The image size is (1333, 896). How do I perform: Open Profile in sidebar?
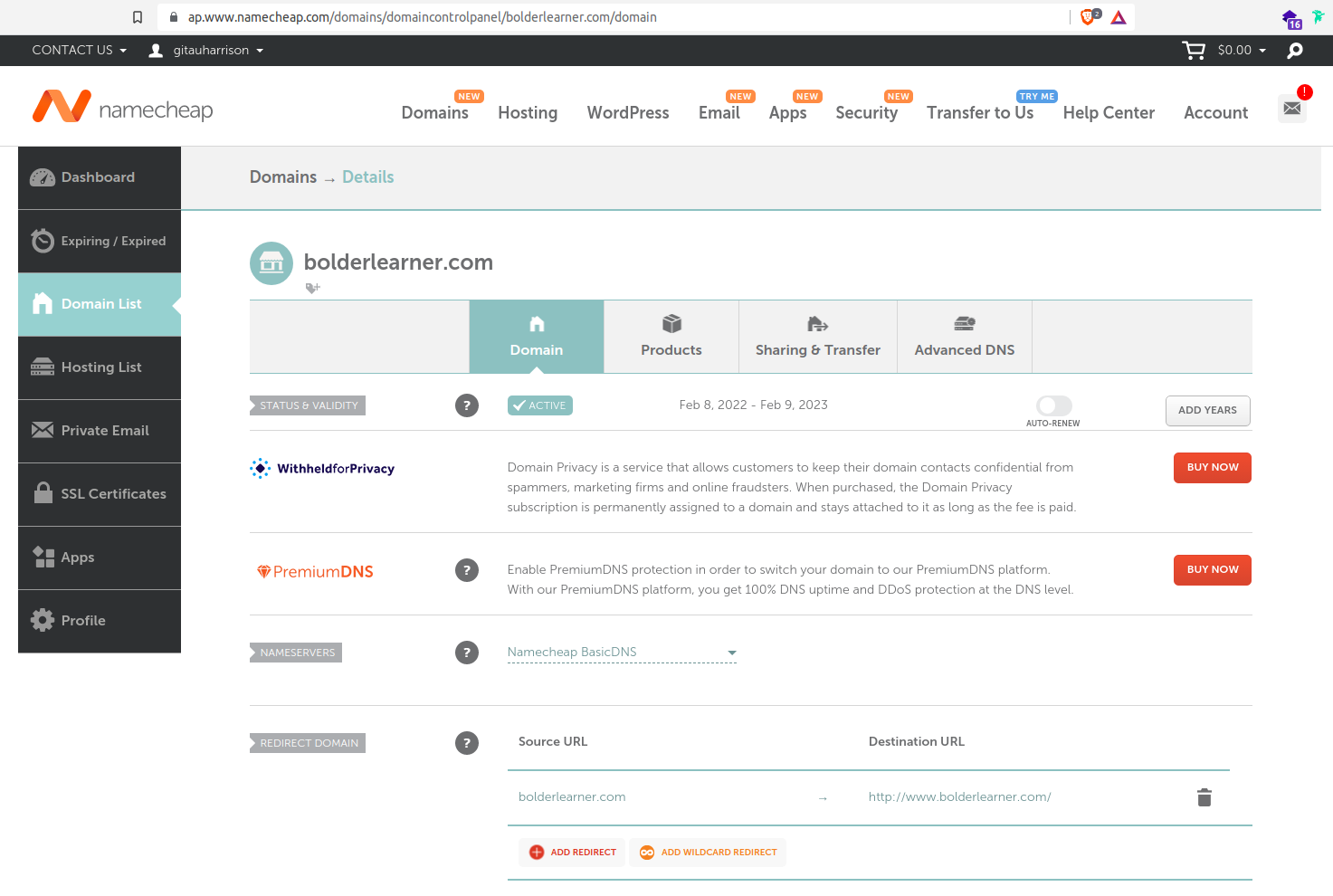[x=100, y=622]
